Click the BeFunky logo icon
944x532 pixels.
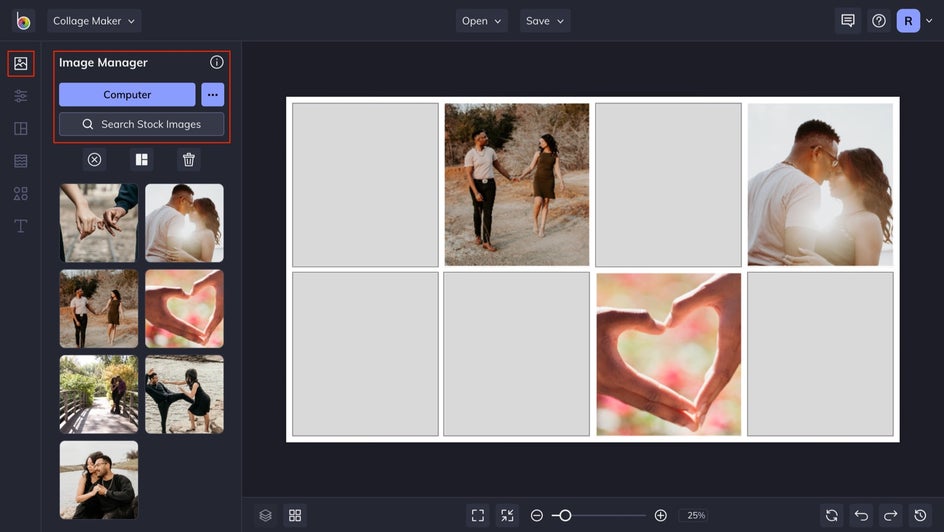(23, 21)
